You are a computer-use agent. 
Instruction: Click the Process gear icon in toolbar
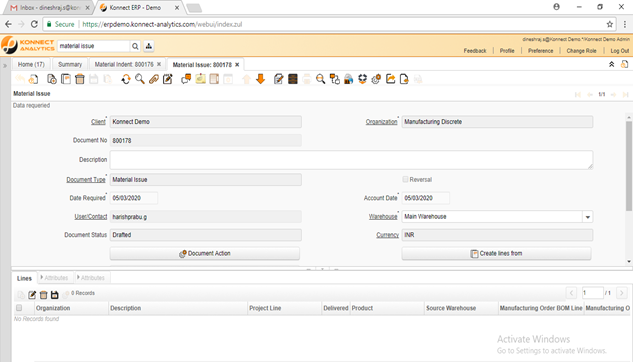(376, 79)
